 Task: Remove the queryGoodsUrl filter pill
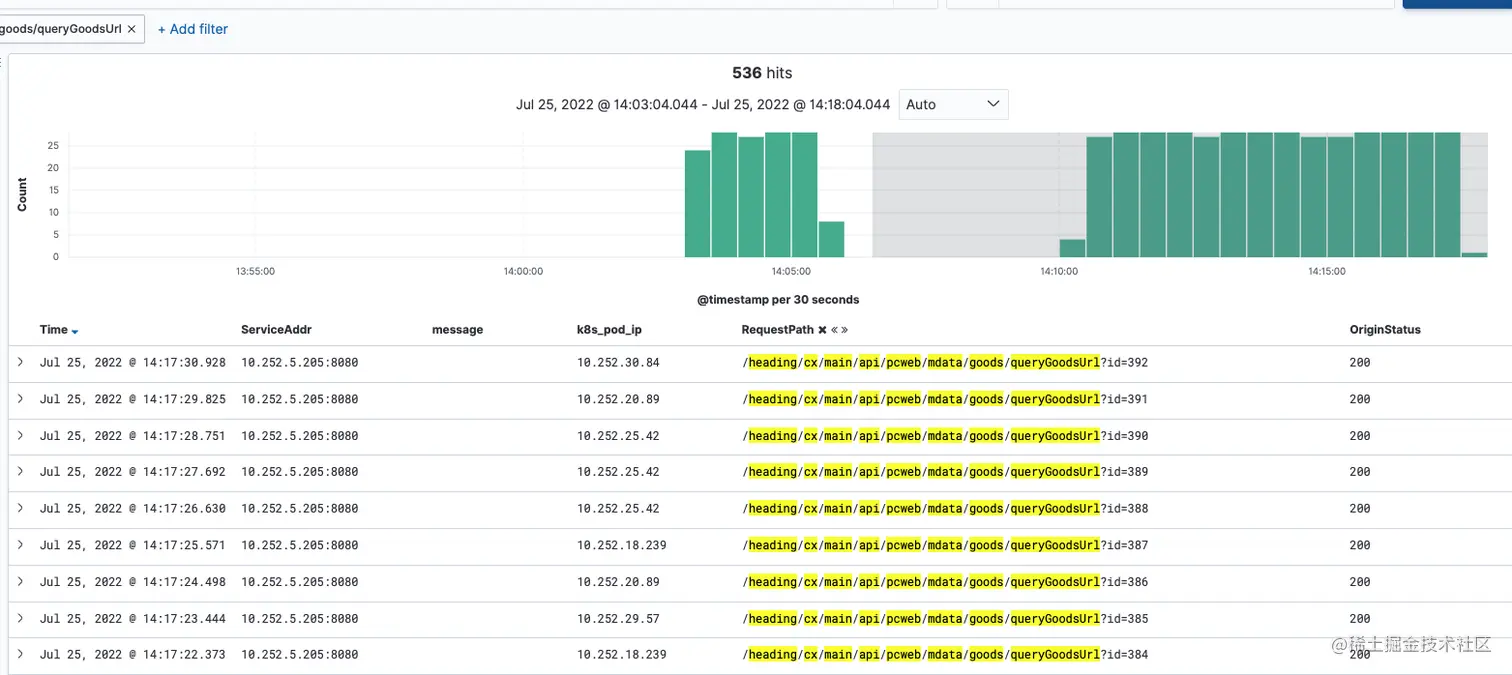point(131,29)
